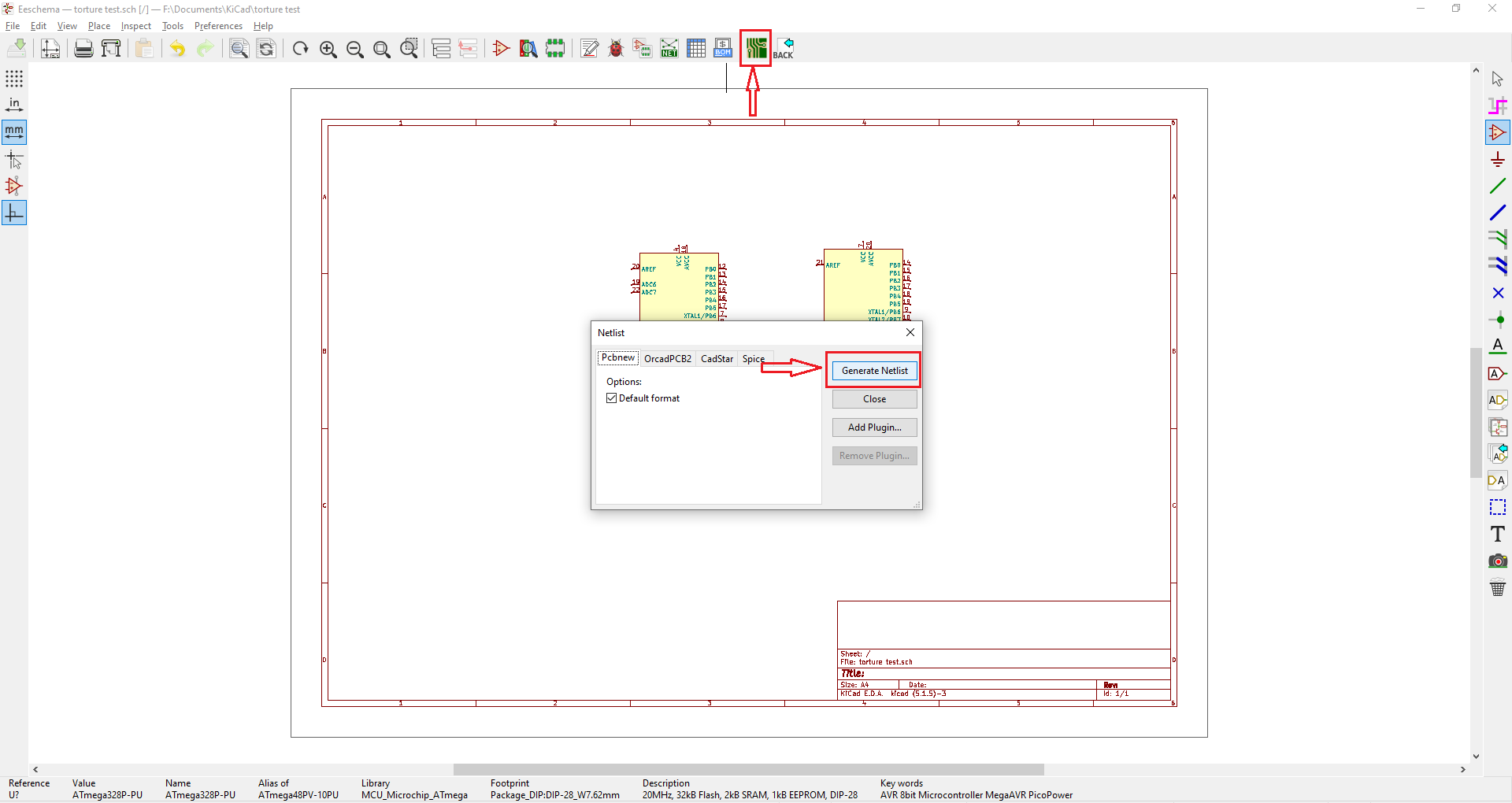Run electrical rules check bug icon

point(616,49)
